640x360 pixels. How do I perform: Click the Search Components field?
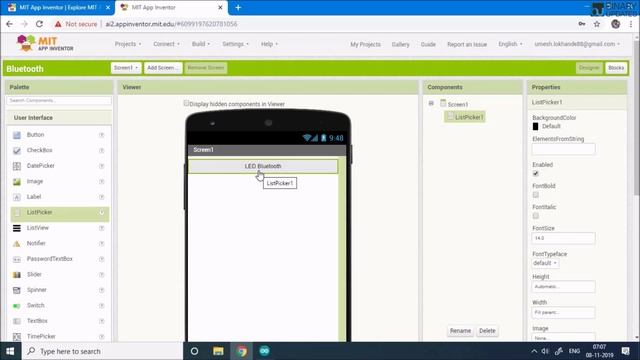pos(59,100)
